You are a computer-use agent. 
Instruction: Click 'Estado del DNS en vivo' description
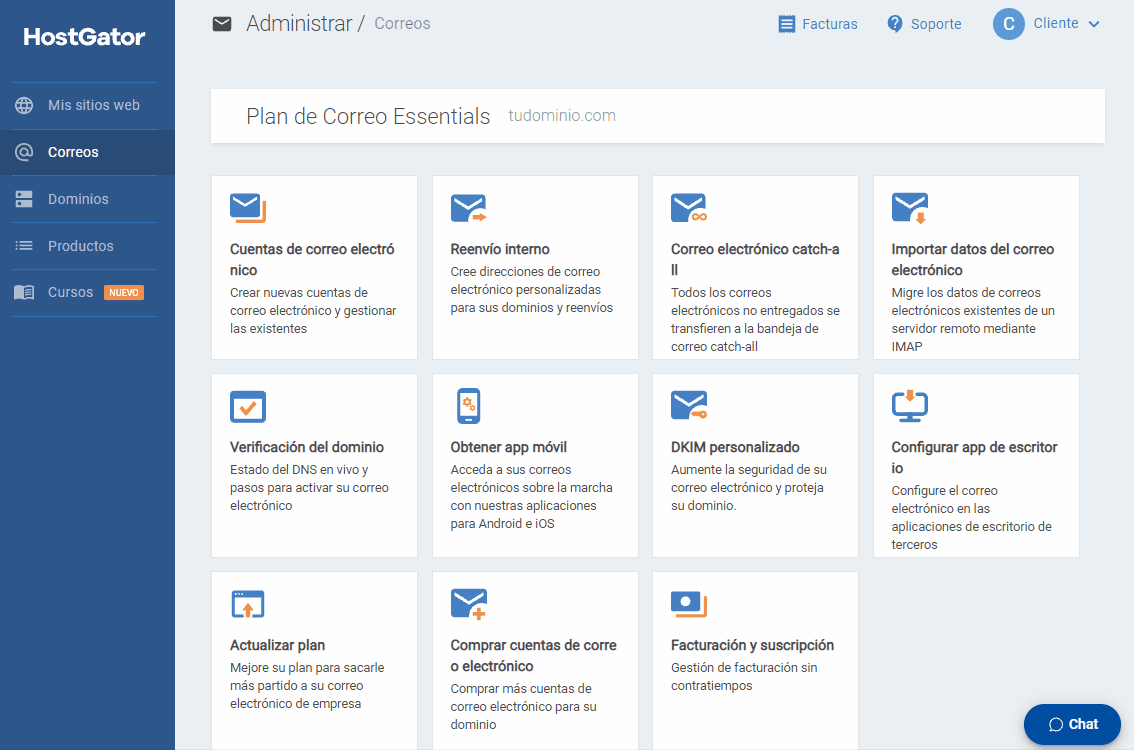(x=309, y=487)
